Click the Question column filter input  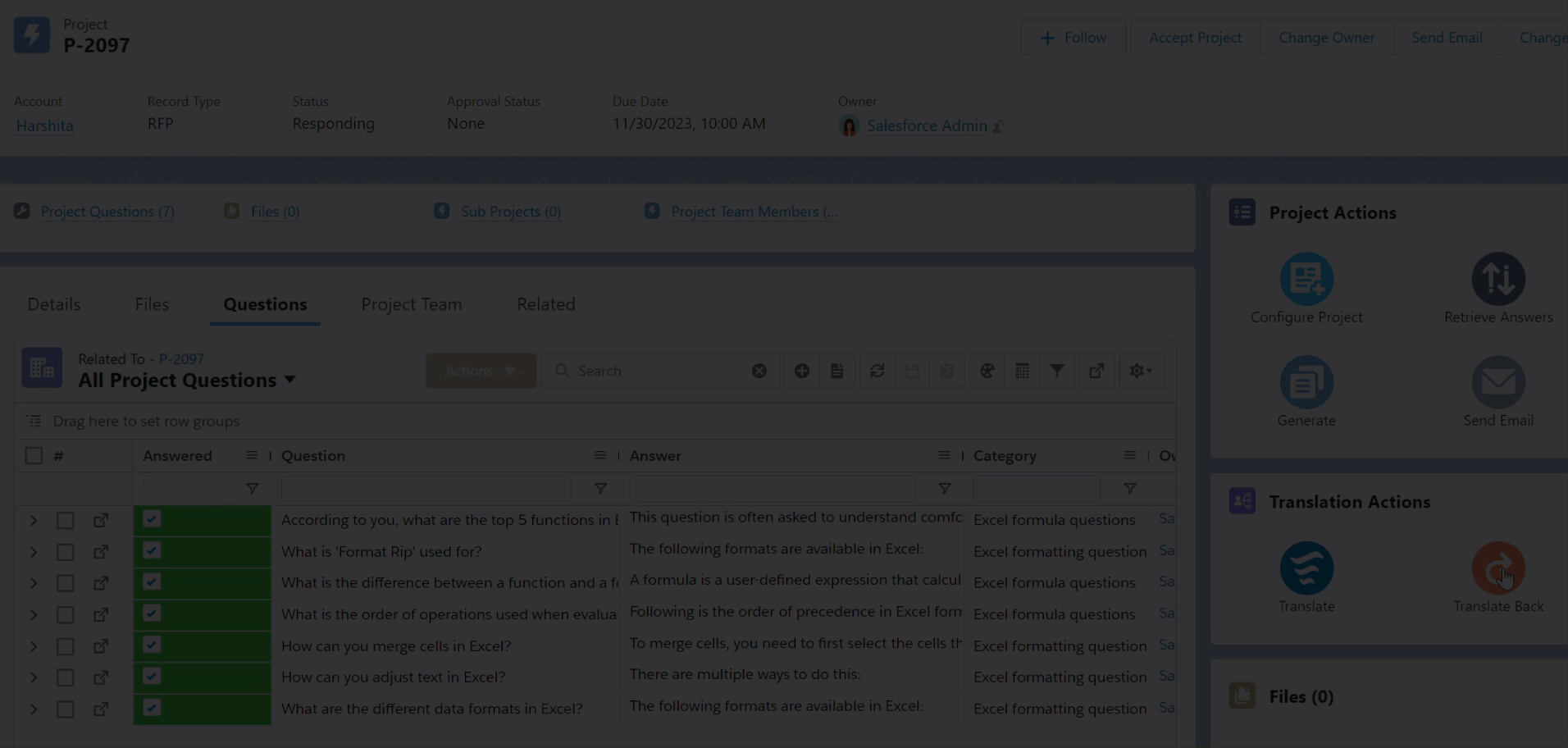pyautogui.click(x=426, y=489)
